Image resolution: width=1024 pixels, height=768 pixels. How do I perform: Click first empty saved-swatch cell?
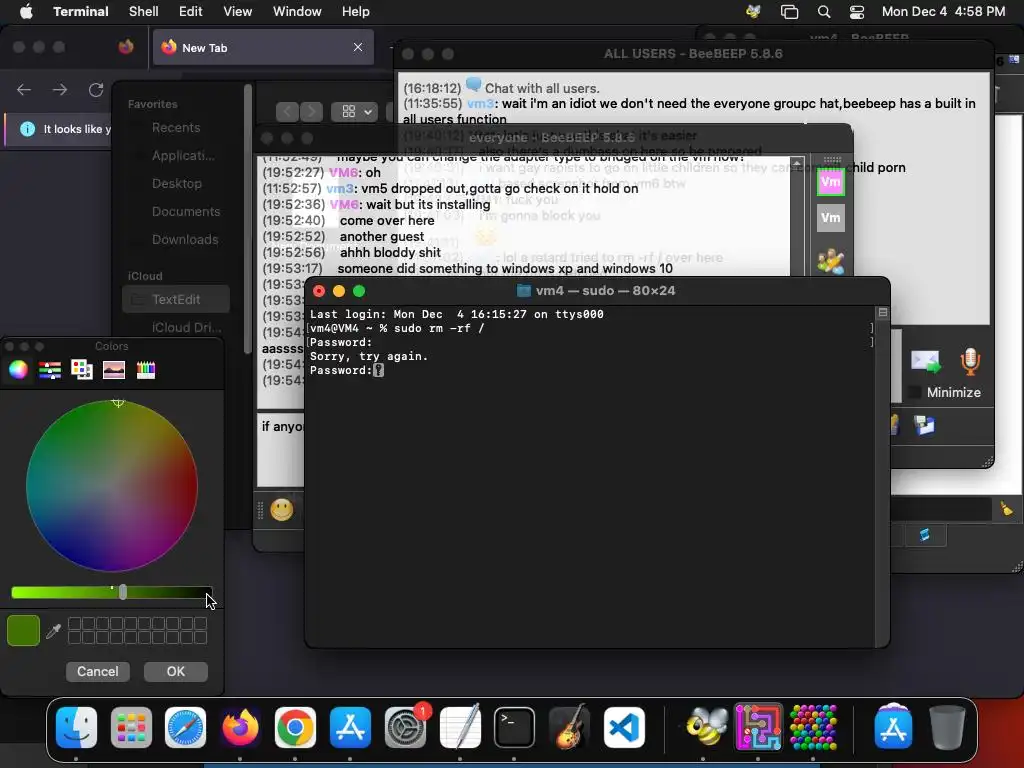click(74, 624)
